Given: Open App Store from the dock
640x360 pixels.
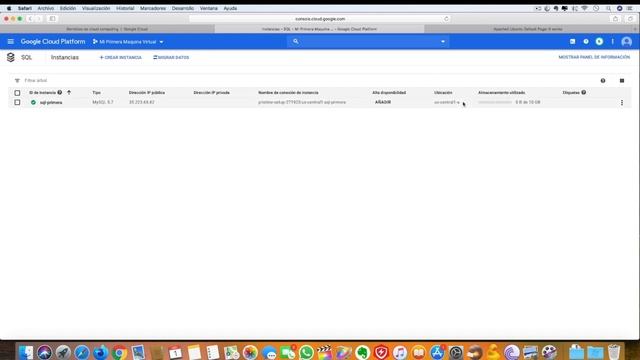Looking at the screenshot, I should [437, 352].
